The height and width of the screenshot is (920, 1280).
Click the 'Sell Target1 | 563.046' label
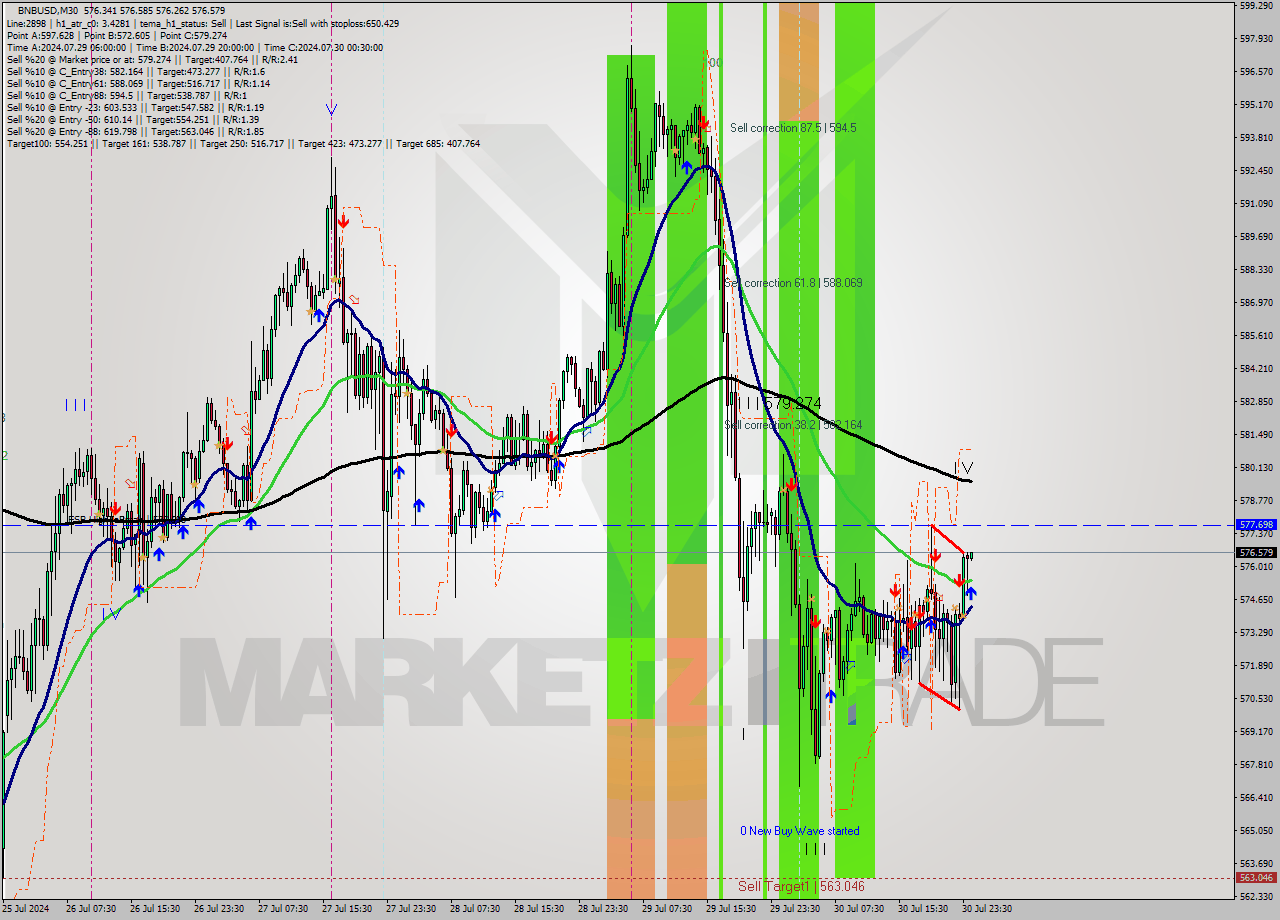[801, 886]
